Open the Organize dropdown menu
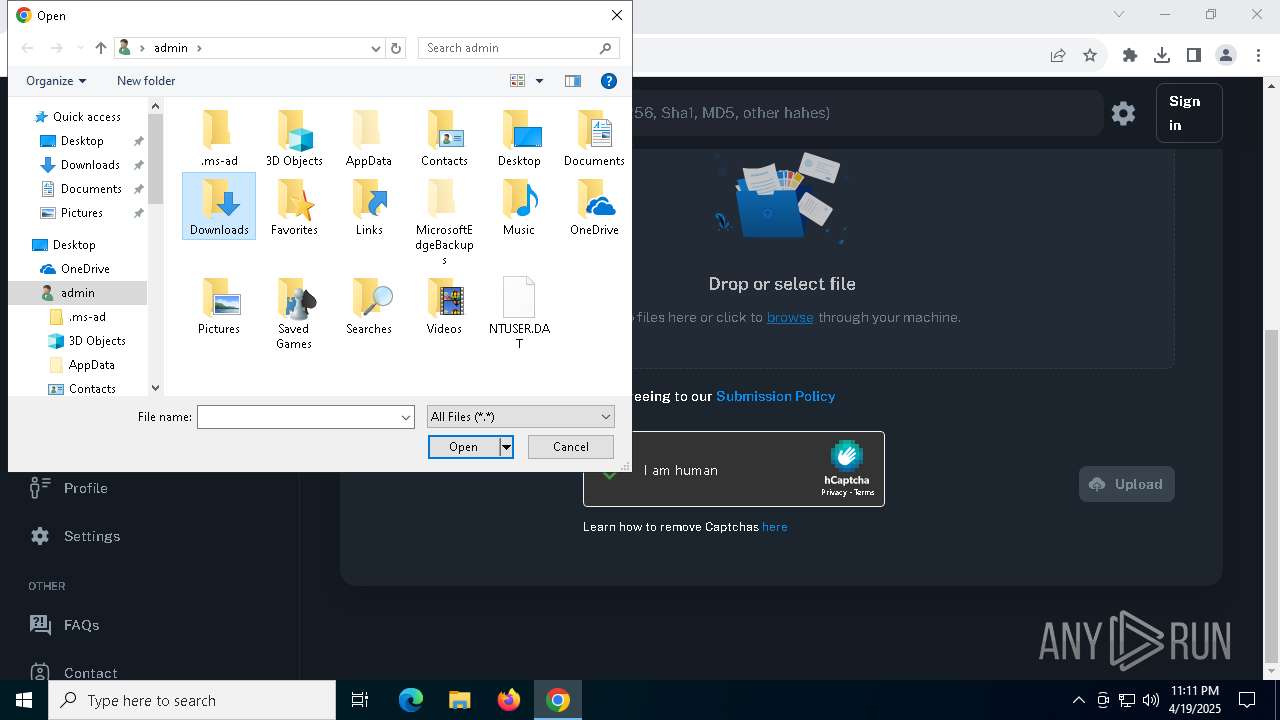1280x720 pixels. (x=56, y=81)
